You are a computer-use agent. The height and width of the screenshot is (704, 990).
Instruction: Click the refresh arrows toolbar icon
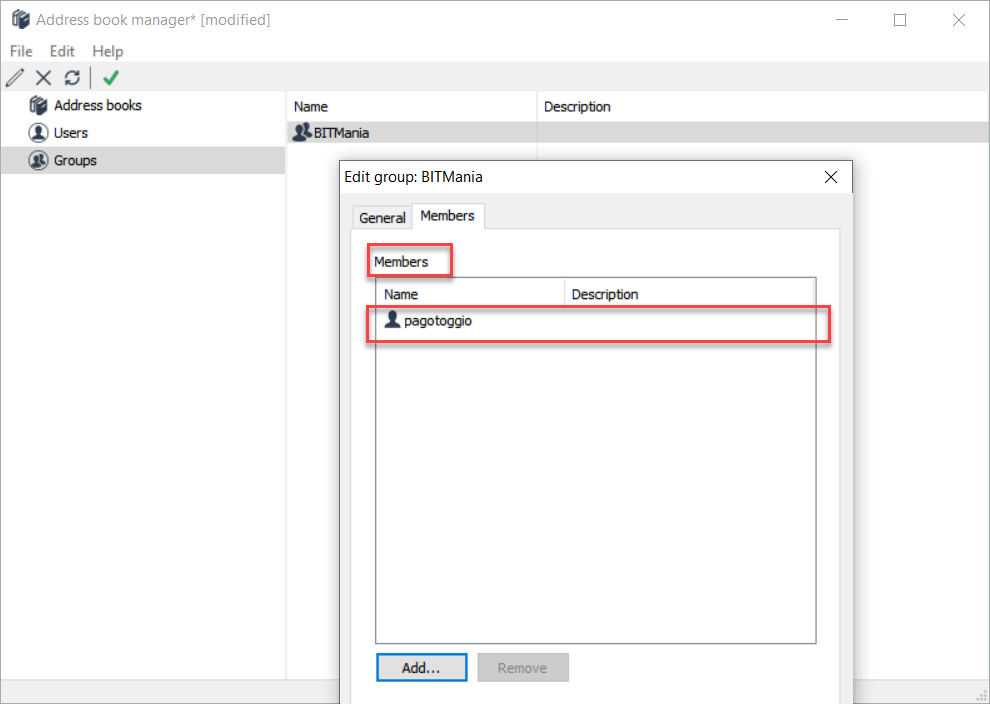pos(72,78)
